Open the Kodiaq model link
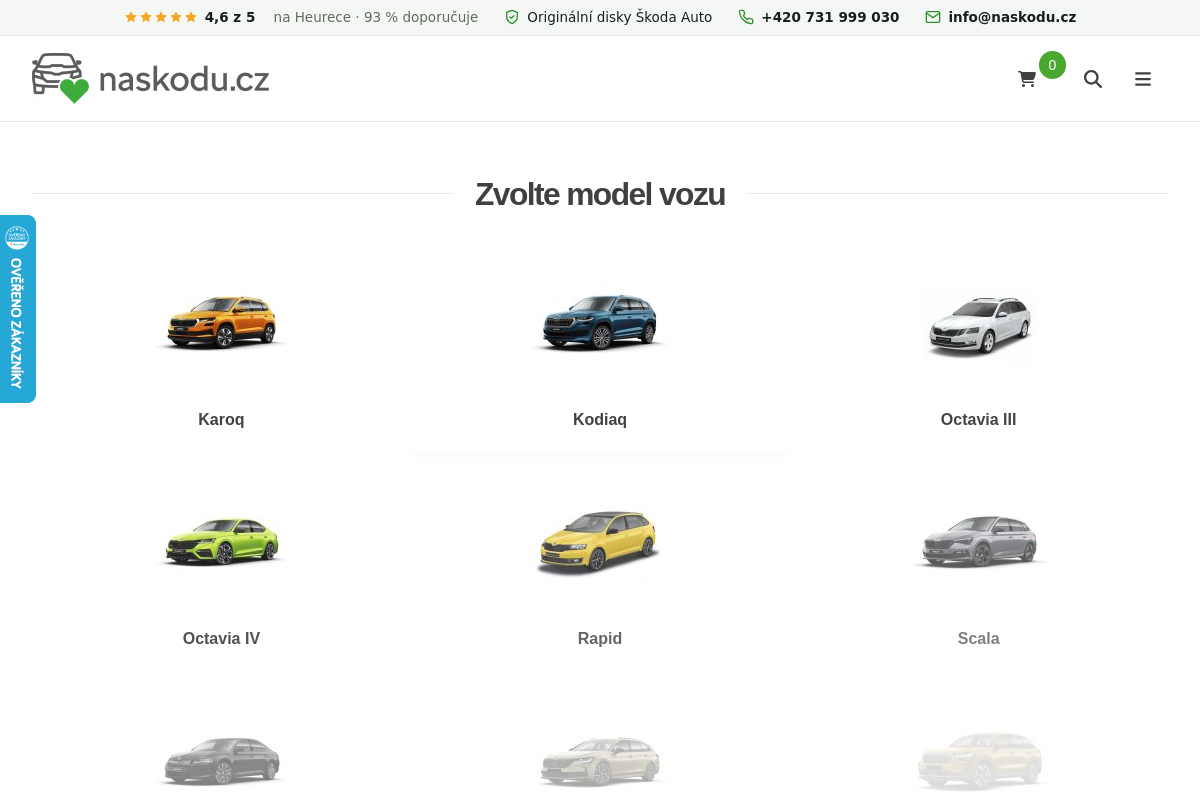This screenshot has width=1200, height=800. pos(600,420)
